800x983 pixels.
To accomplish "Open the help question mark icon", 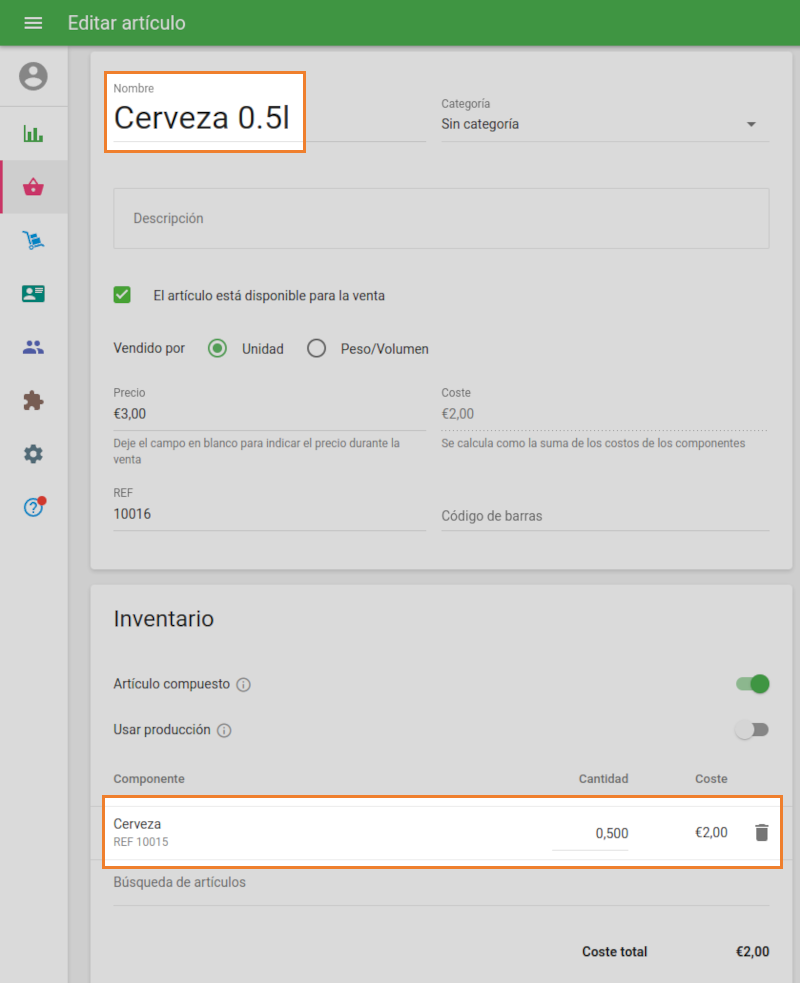I will (x=33, y=507).
